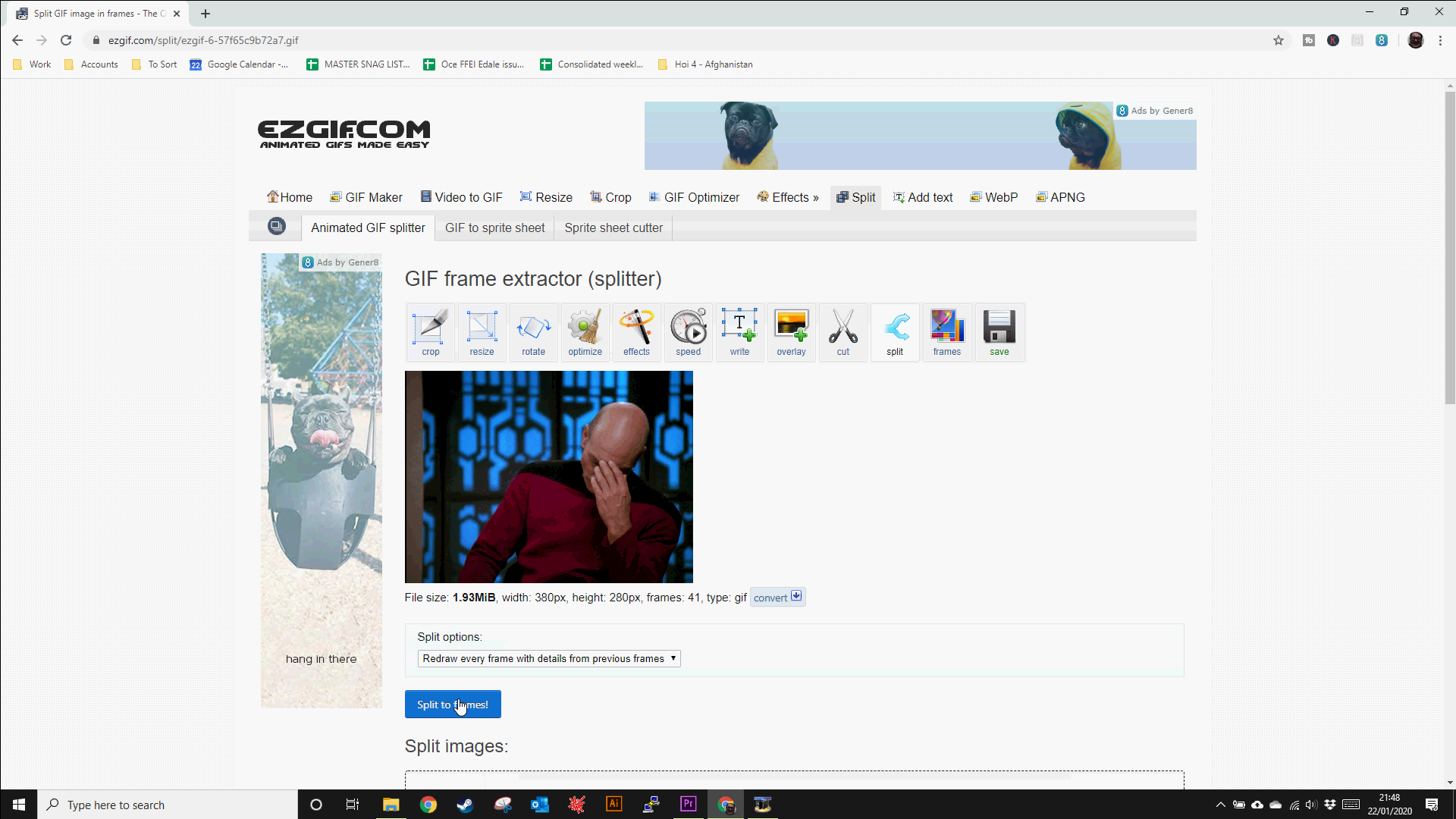This screenshot has height=819, width=1456.
Task: Click the save floppy disk icon
Action: (999, 332)
